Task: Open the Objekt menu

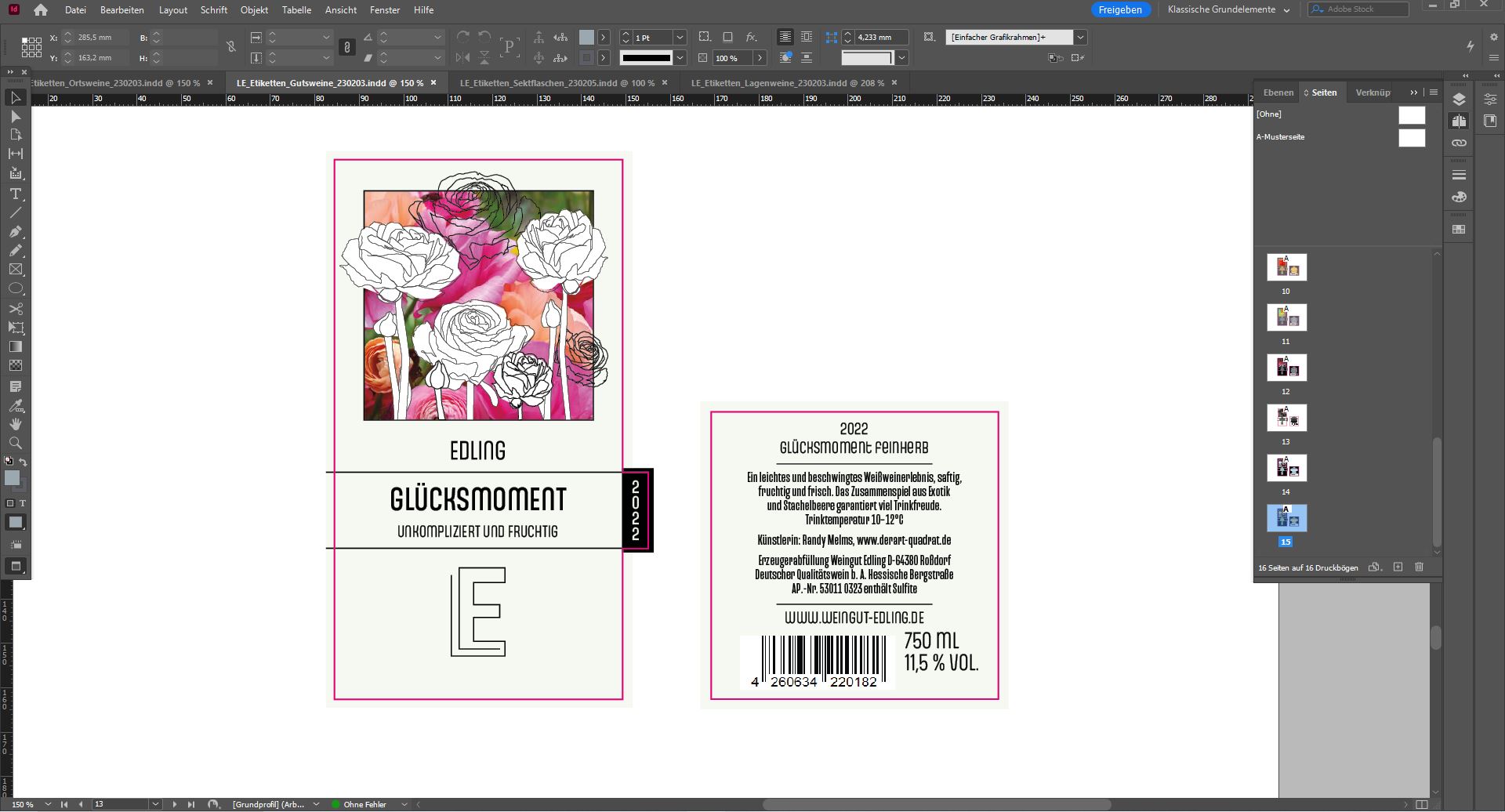Action: [254, 10]
